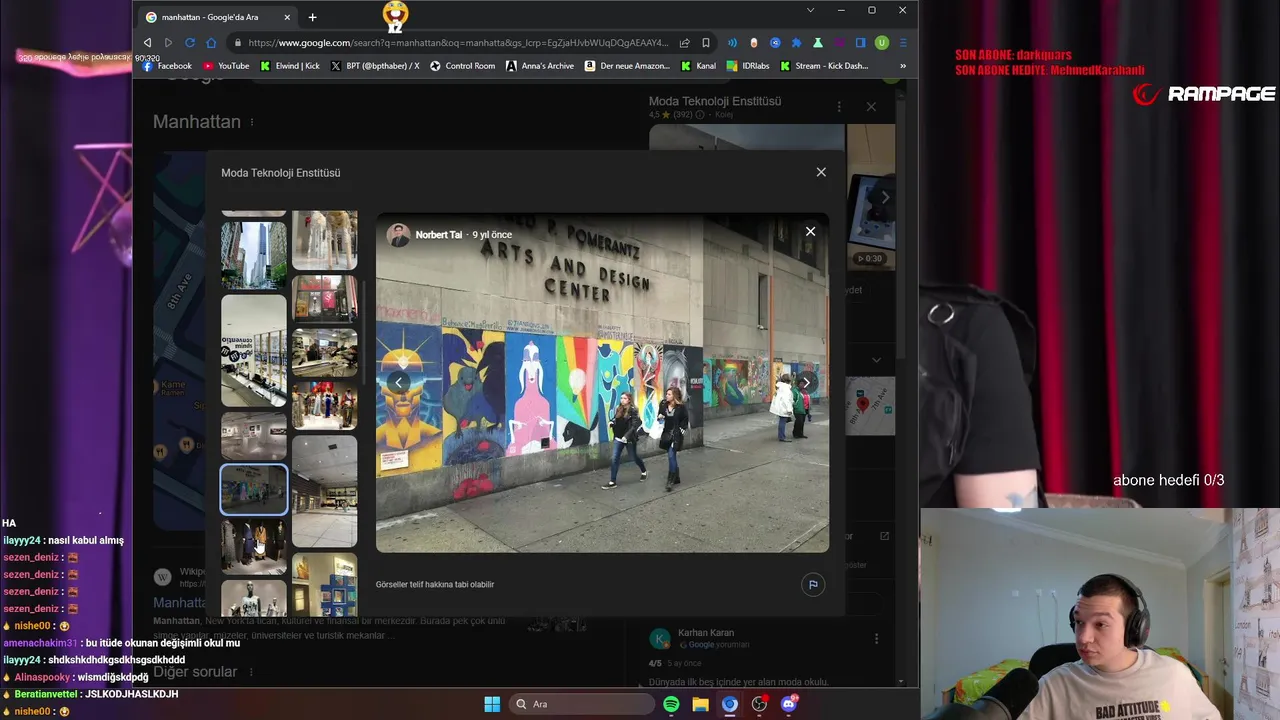Select the white gallery room thumbnail
The width and height of the screenshot is (1280, 720).
(254, 435)
